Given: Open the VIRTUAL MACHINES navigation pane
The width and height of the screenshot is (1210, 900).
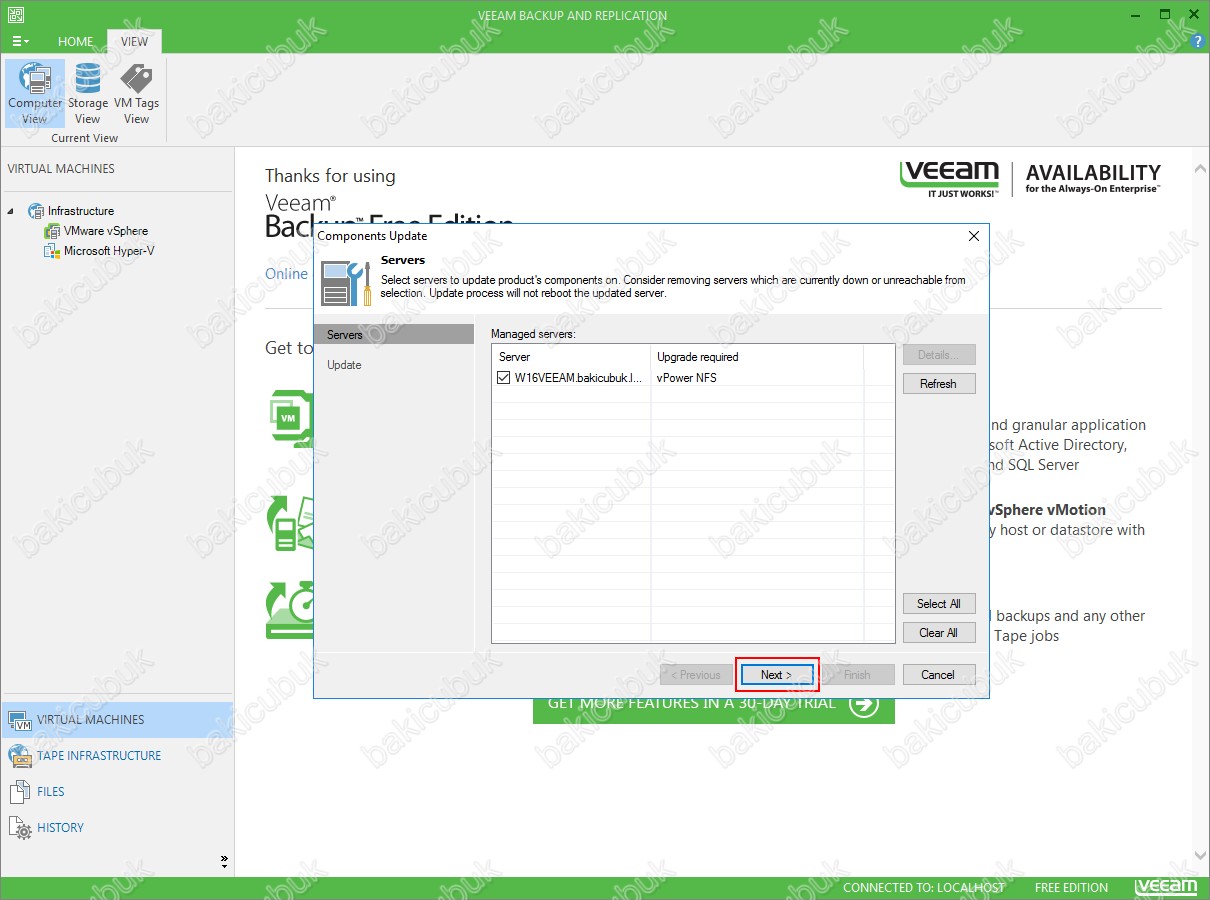Looking at the screenshot, I should coord(117,720).
